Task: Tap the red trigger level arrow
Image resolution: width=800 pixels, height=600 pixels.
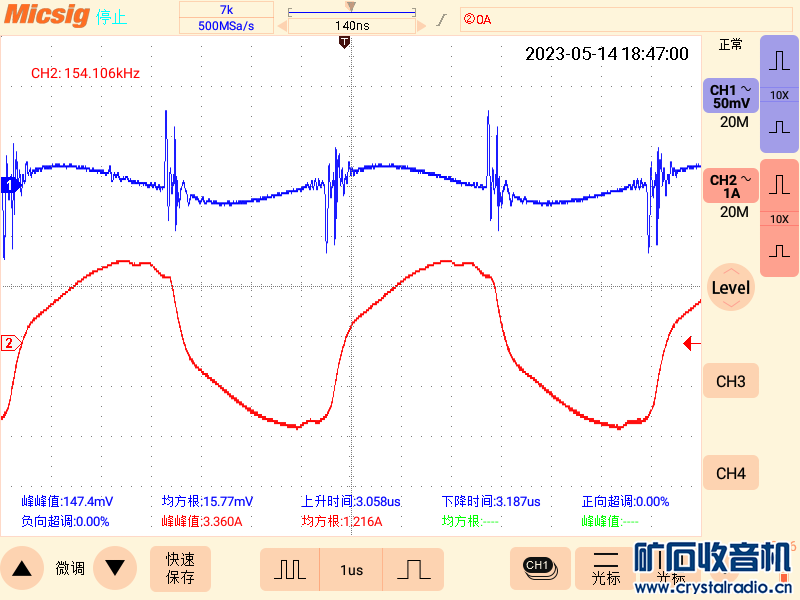Action: coord(691,343)
